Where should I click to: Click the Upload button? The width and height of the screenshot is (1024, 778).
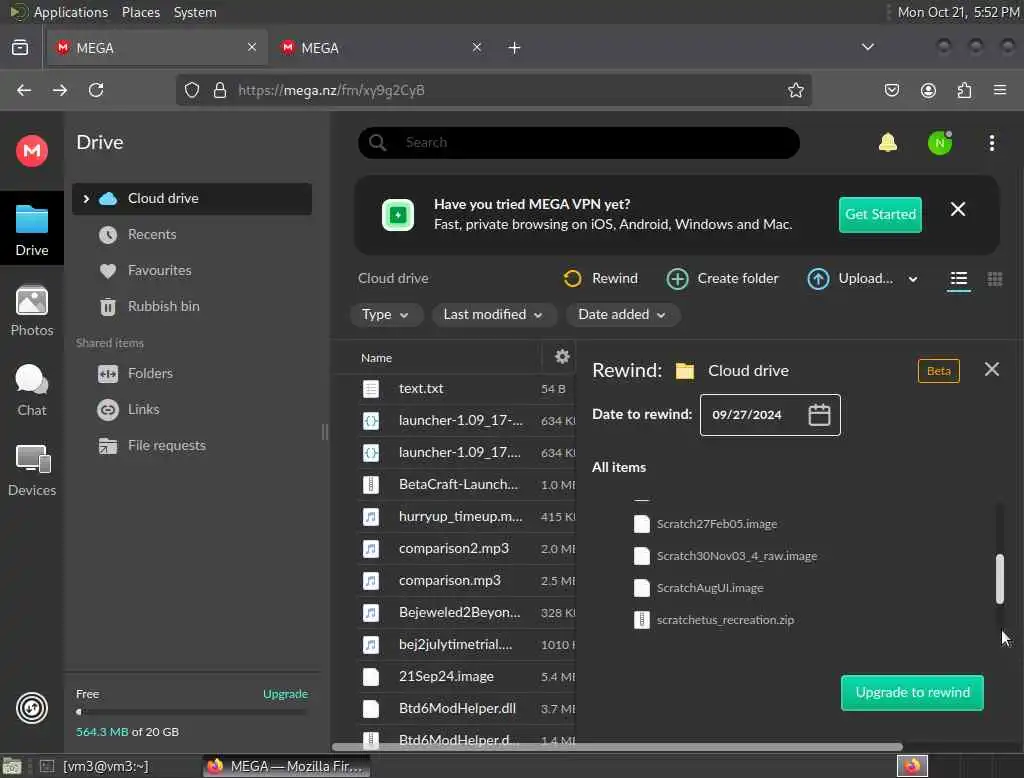pyautogui.click(x=850, y=278)
